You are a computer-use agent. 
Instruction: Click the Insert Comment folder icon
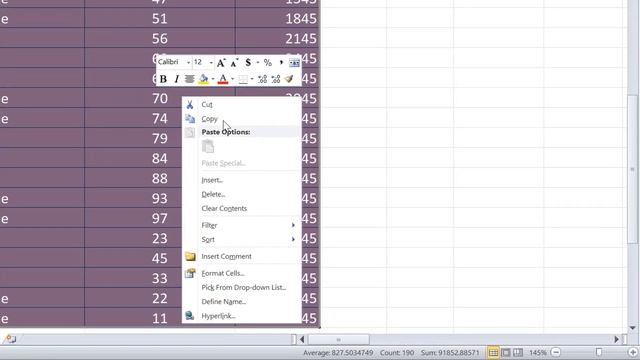(190, 256)
